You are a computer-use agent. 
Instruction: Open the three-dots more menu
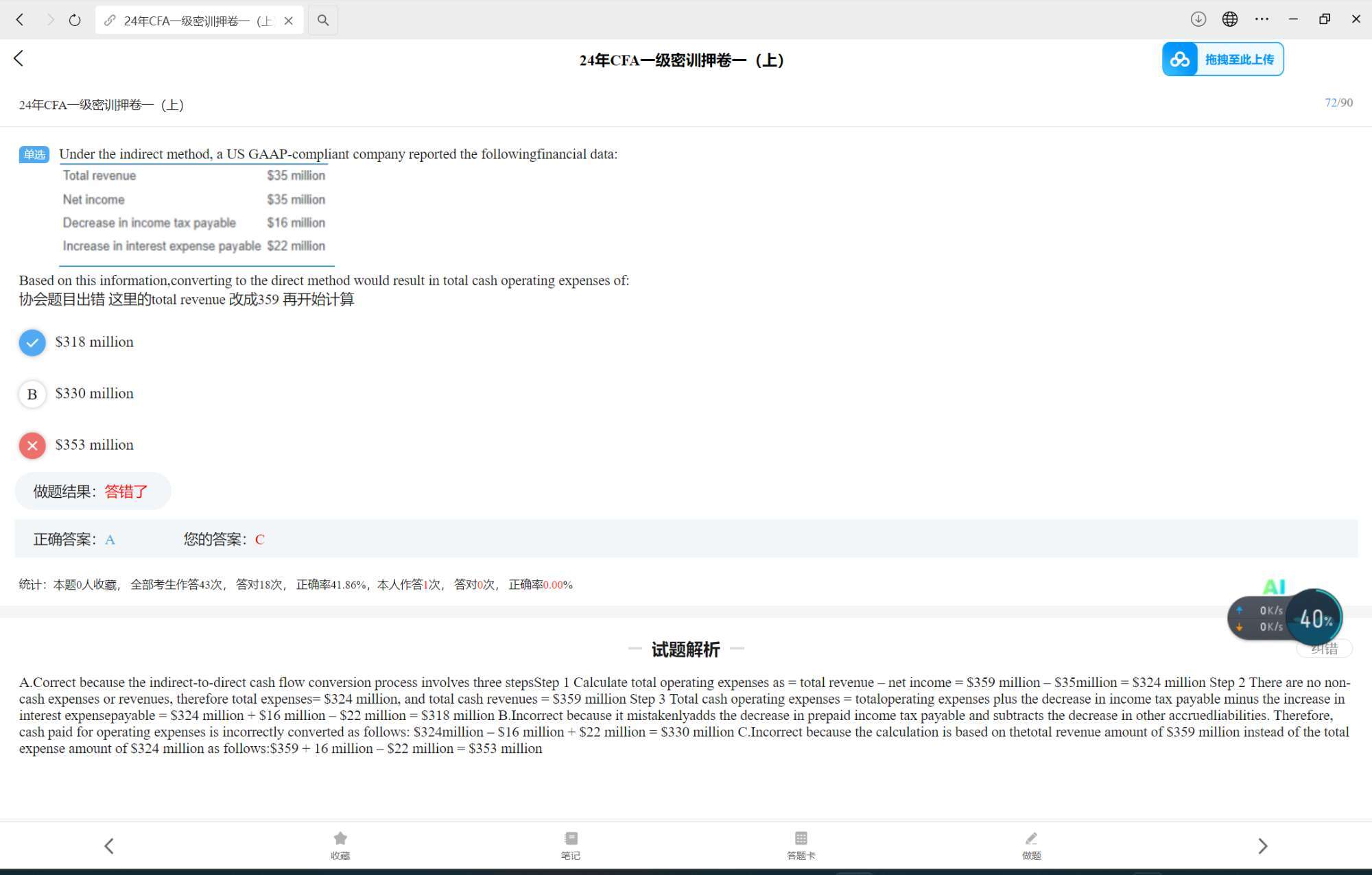[1262, 19]
